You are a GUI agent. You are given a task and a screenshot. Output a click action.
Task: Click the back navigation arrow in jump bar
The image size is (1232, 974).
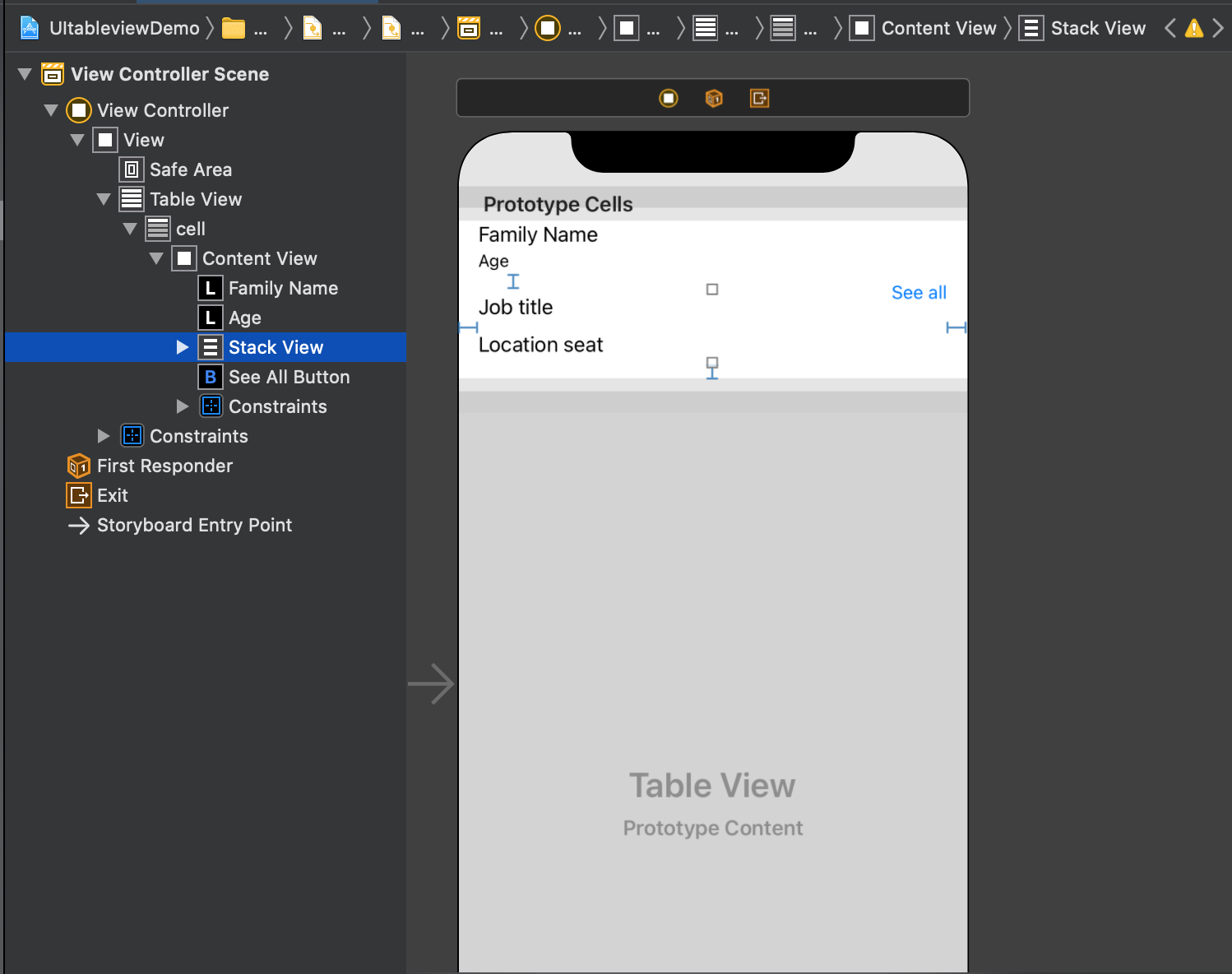(x=1169, y=27)
